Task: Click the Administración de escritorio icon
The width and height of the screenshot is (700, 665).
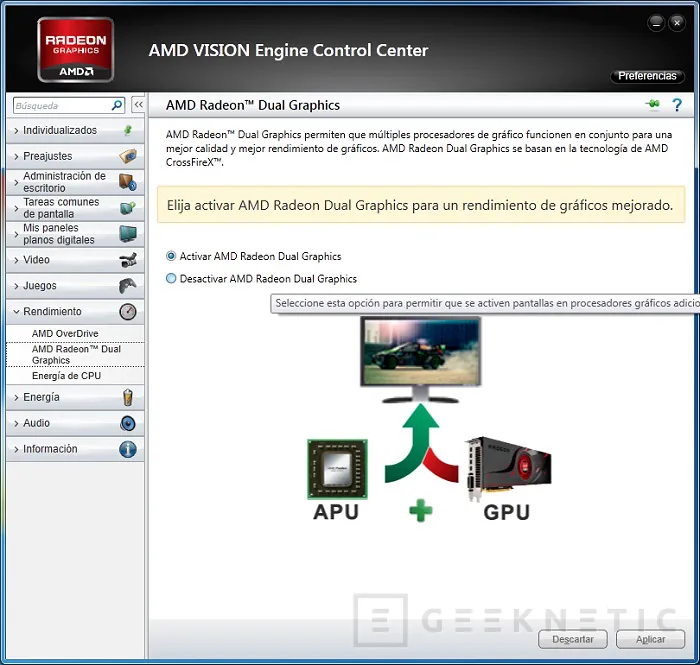Action: click(x=128, y=182)
